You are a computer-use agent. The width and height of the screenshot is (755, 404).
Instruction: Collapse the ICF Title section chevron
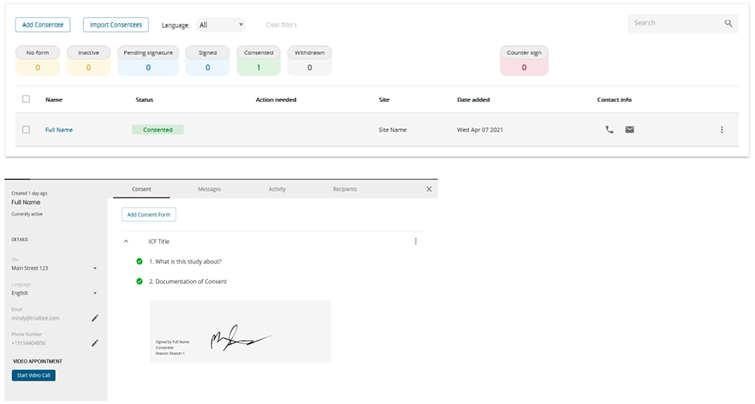click(126, 241)
